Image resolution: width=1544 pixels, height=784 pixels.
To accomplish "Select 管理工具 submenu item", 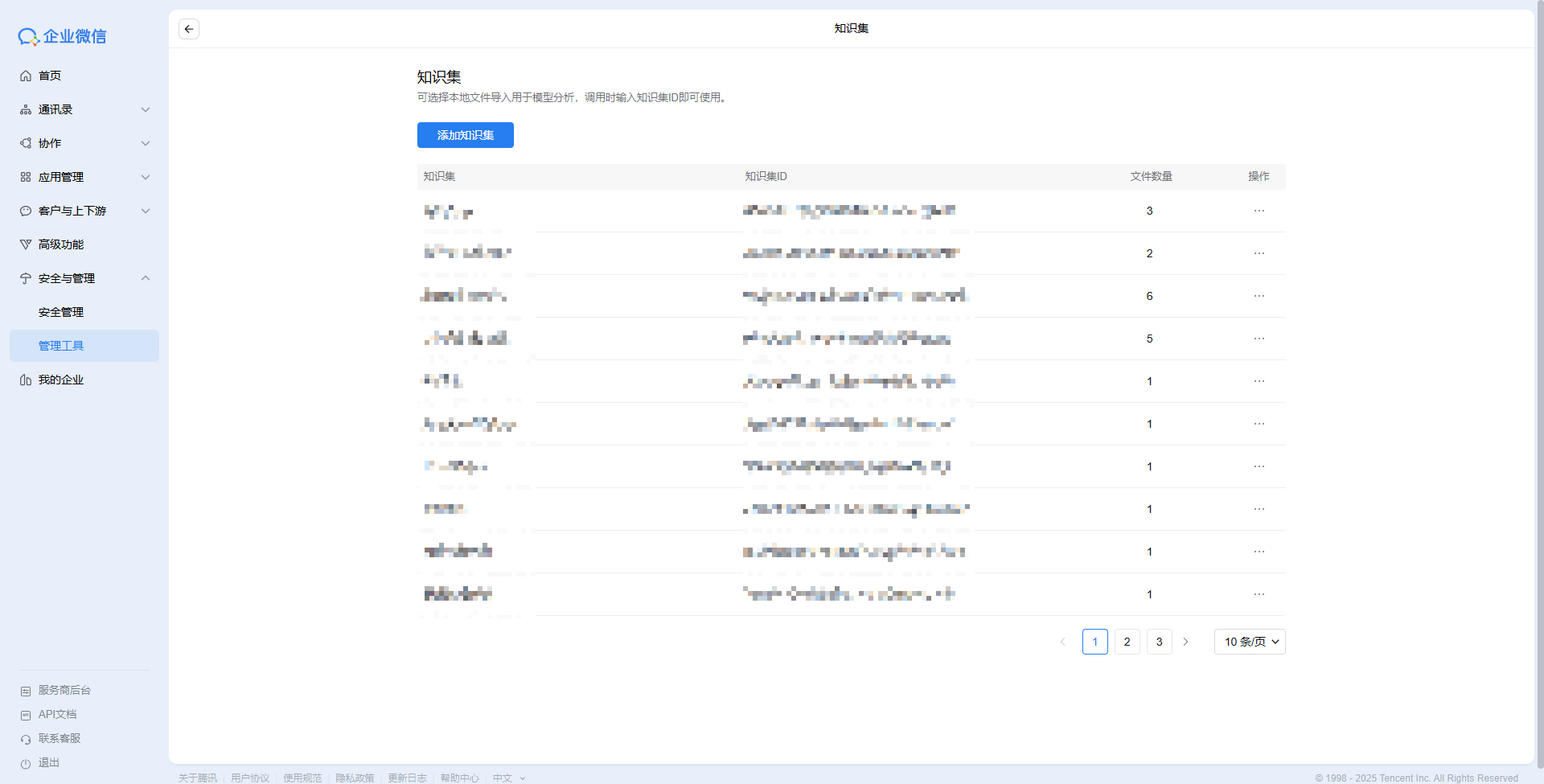I will 61,346.
